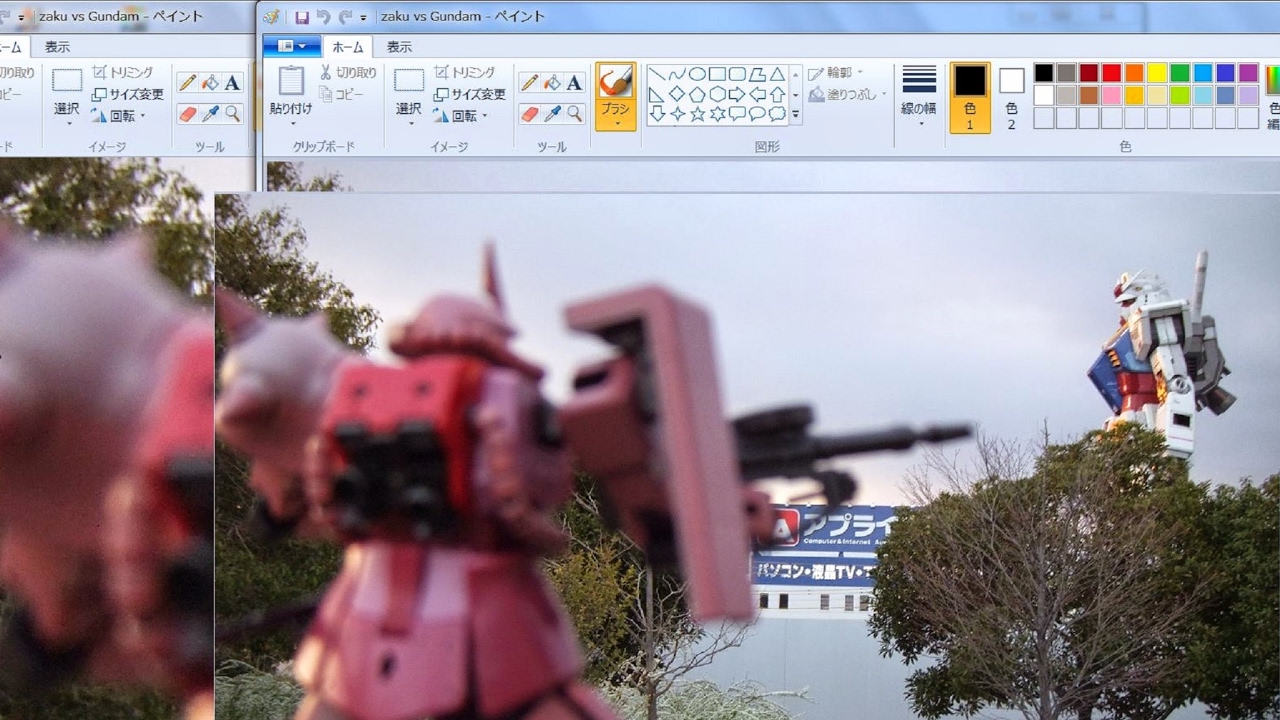1280x720 pixels.
Task: Click コピー copy in front Paint window
Action: tap(341, 94)
